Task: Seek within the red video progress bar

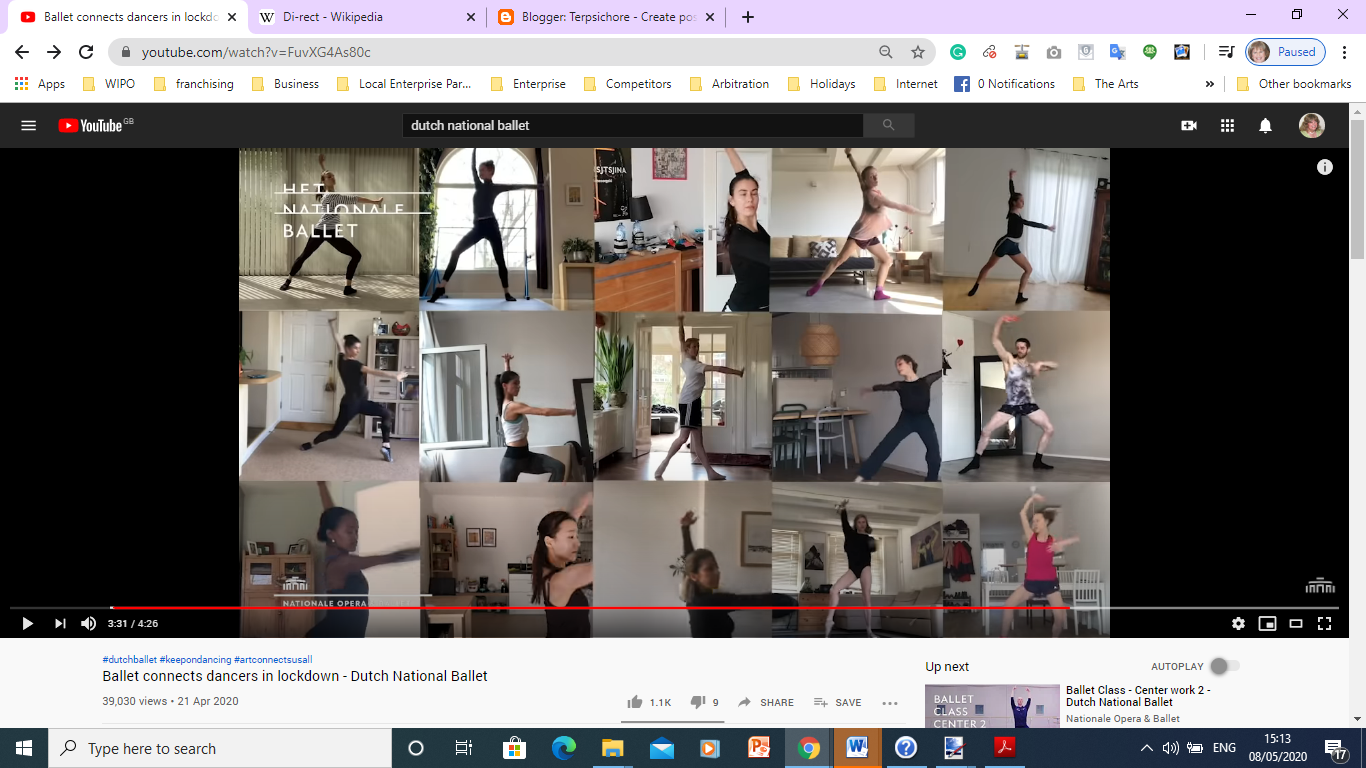Action: pyautogui.click(x=589, y=607)
